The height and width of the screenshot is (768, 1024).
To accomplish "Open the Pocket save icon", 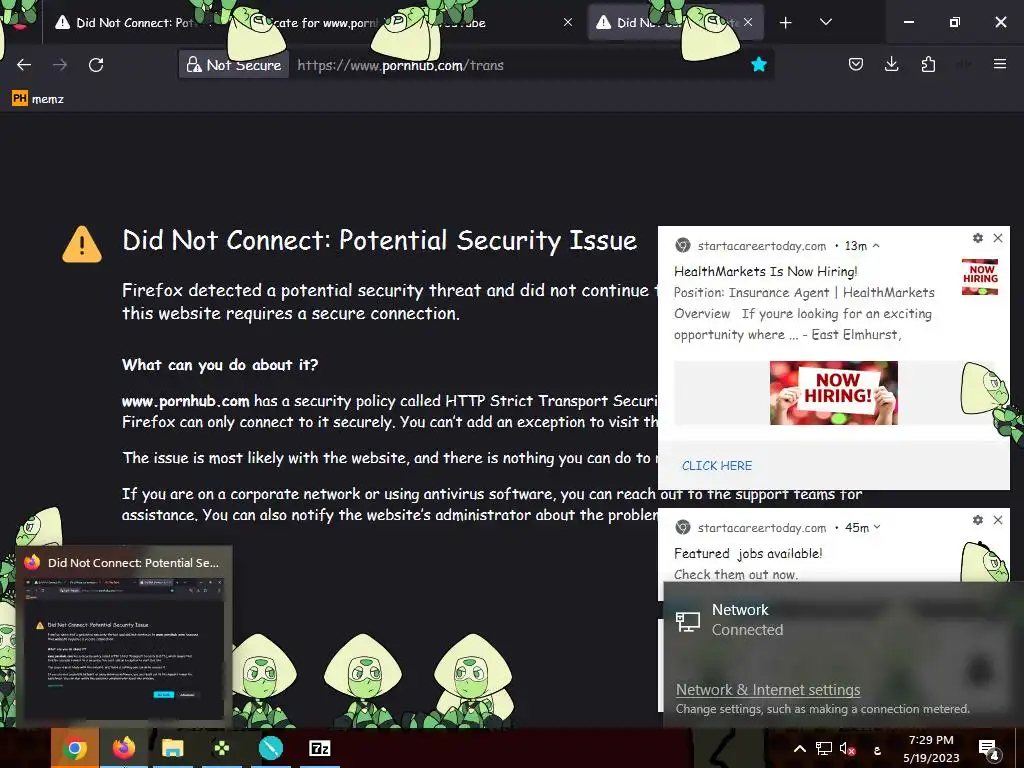I will 856,64.
